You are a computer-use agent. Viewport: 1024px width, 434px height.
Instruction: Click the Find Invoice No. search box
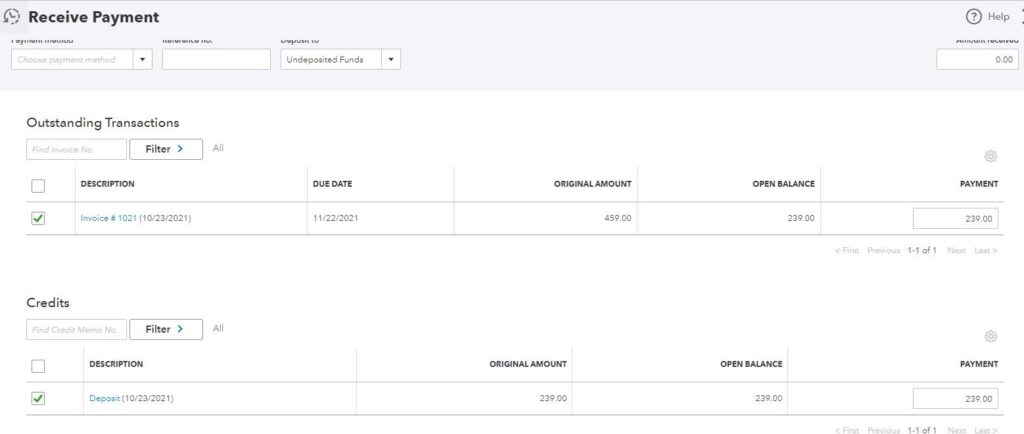[76, 149]
